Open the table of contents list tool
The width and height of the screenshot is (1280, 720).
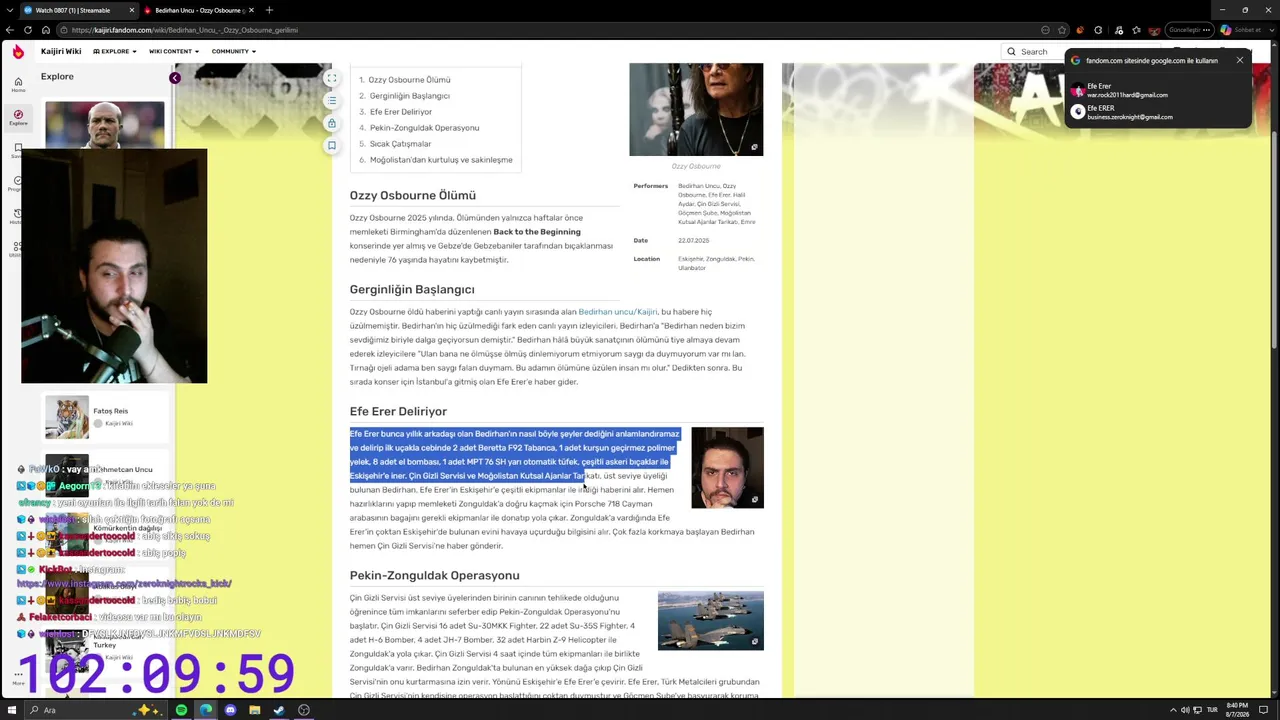click(332, 101)
